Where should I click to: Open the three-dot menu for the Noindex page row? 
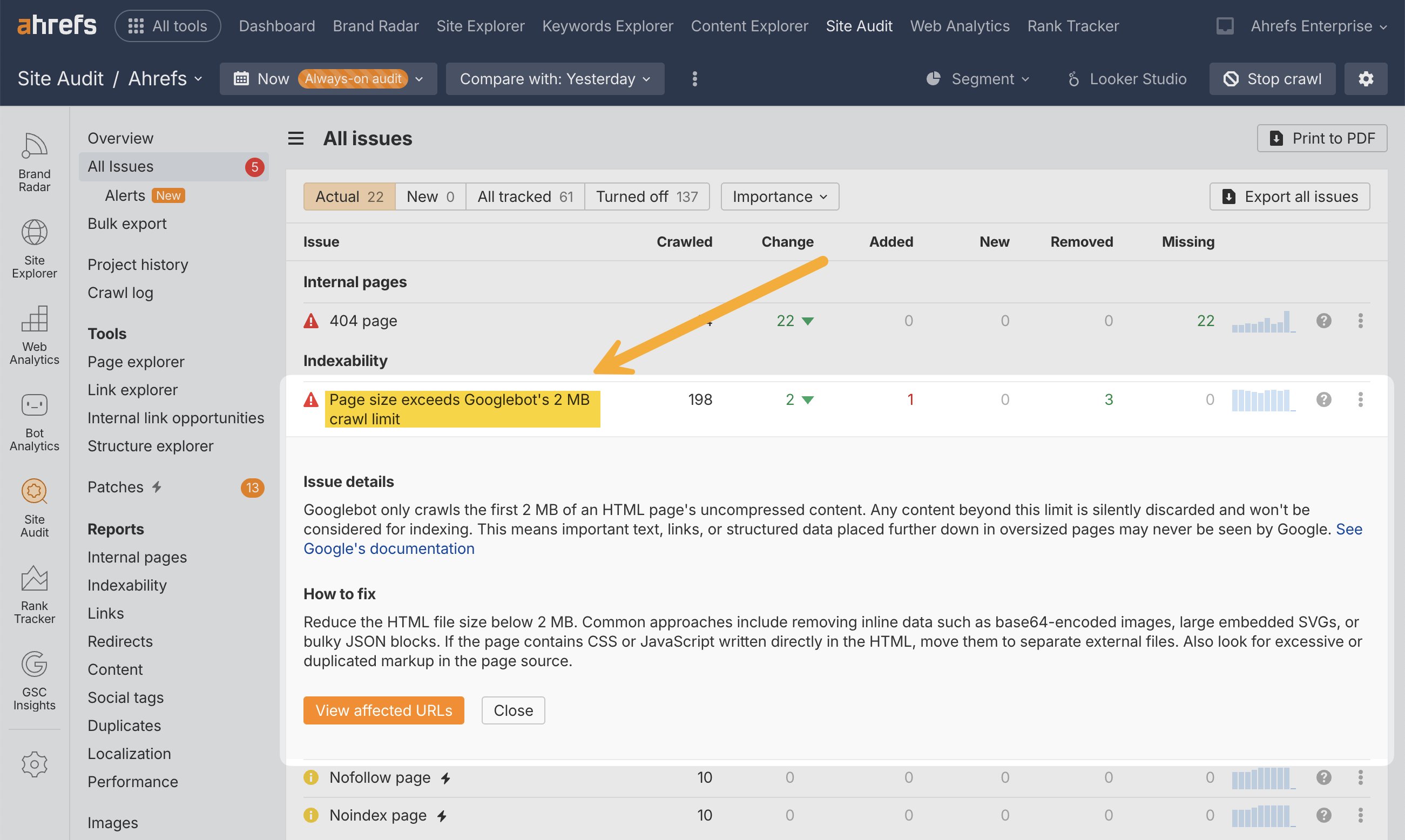coord(1360,815)
